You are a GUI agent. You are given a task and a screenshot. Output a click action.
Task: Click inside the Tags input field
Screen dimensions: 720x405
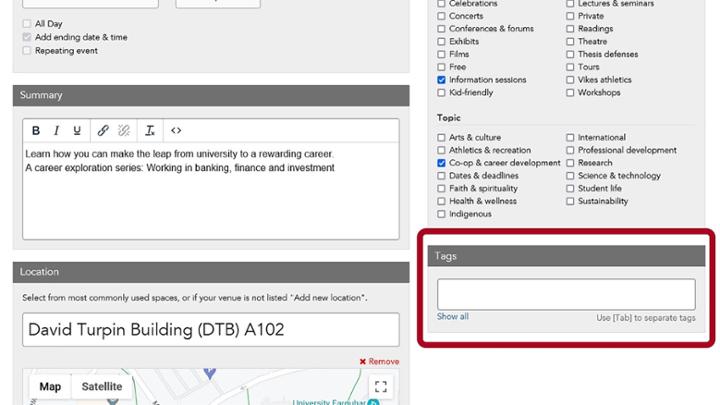(x=565, y=294)
